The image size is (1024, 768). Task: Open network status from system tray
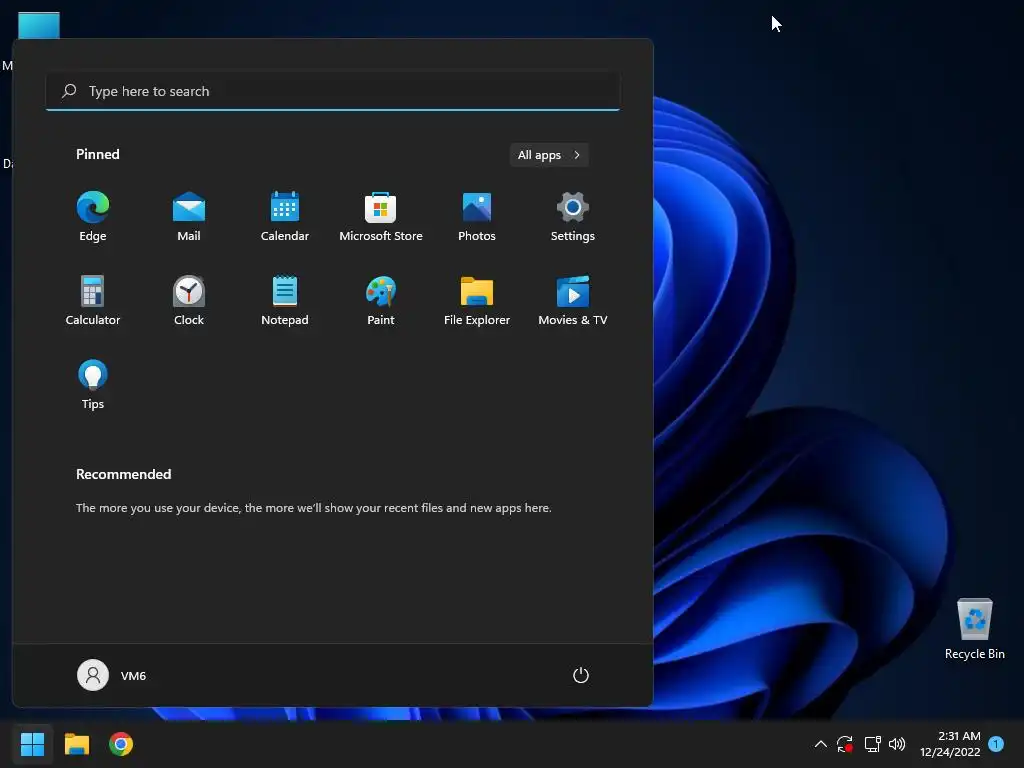point(872,744)
